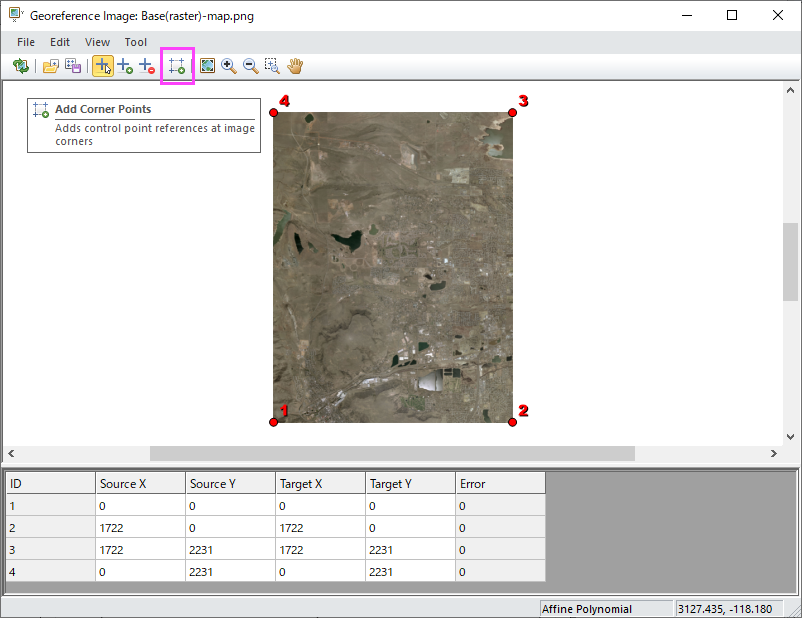Close the Georeference Image window
This screenshot has width=802, height=618.
[x=778, y=15]
